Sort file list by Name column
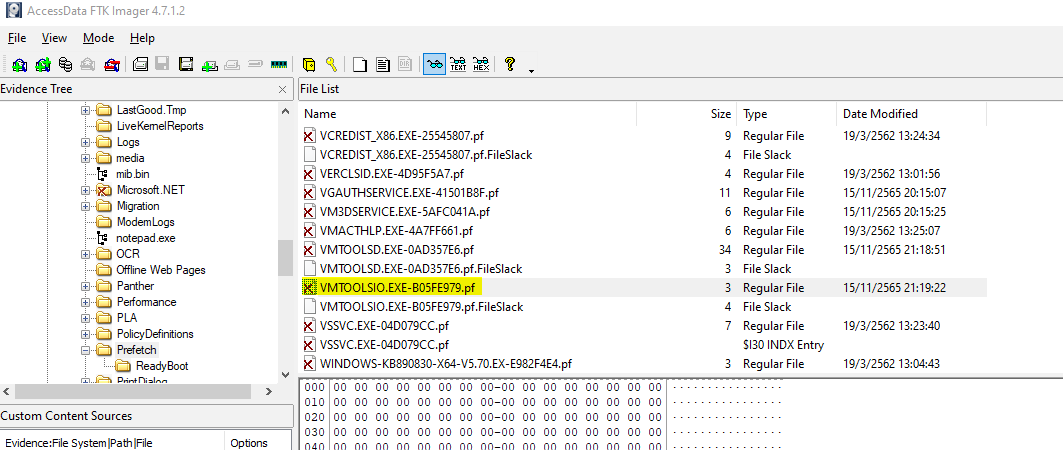The image size is (1063, 450). [468, 114]
